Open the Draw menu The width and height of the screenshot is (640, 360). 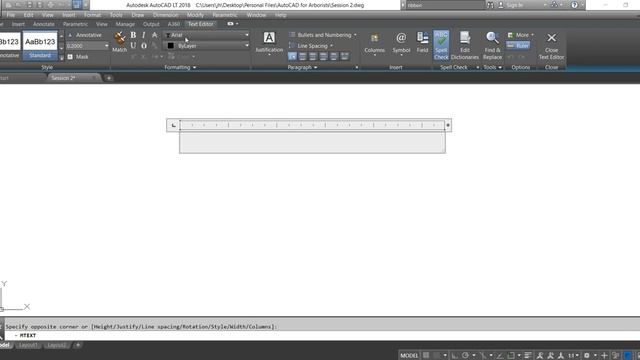(138, 15)
